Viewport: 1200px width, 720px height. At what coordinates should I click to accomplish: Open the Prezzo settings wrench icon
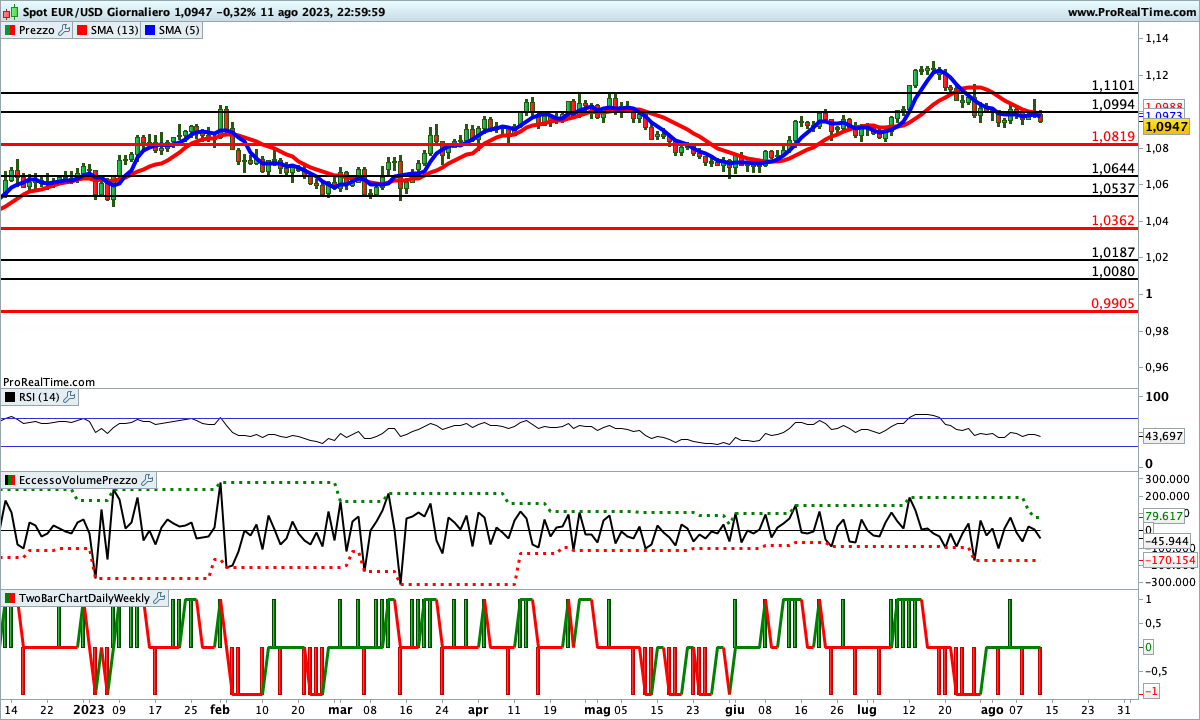(x=64, y=30)
